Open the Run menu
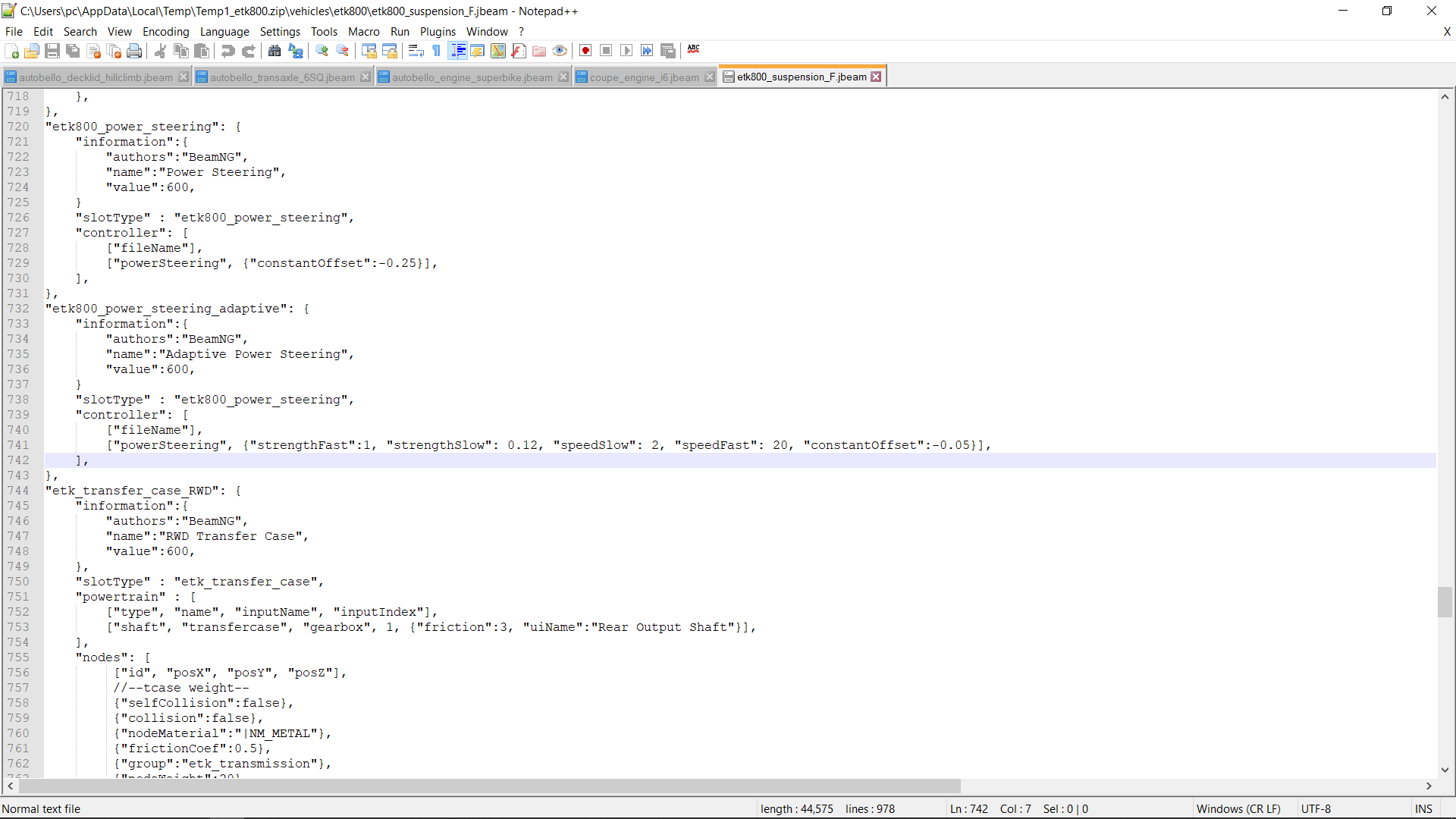The image size is (1456, 819). (400, 32)
